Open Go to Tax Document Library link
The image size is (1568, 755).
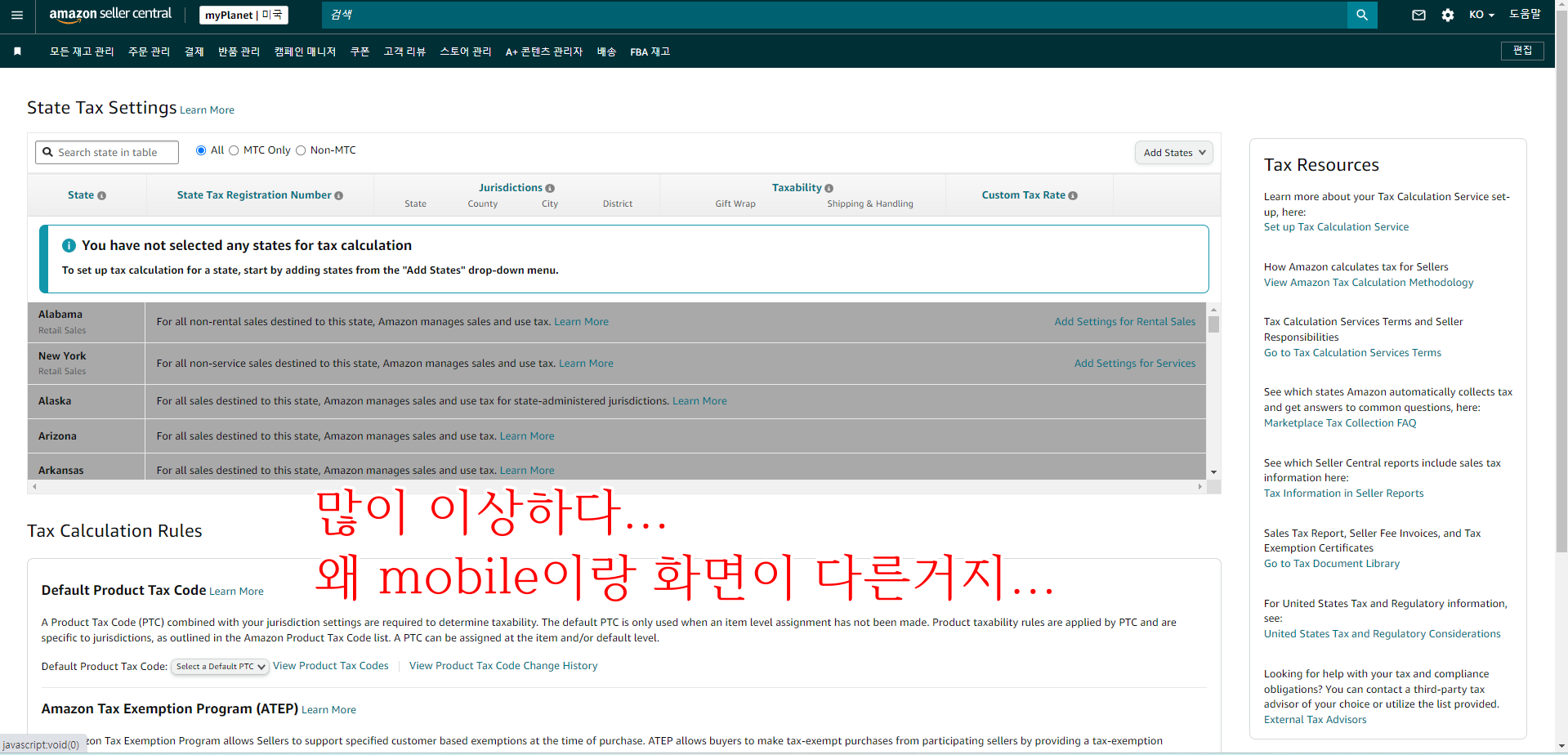[1332, 564]
